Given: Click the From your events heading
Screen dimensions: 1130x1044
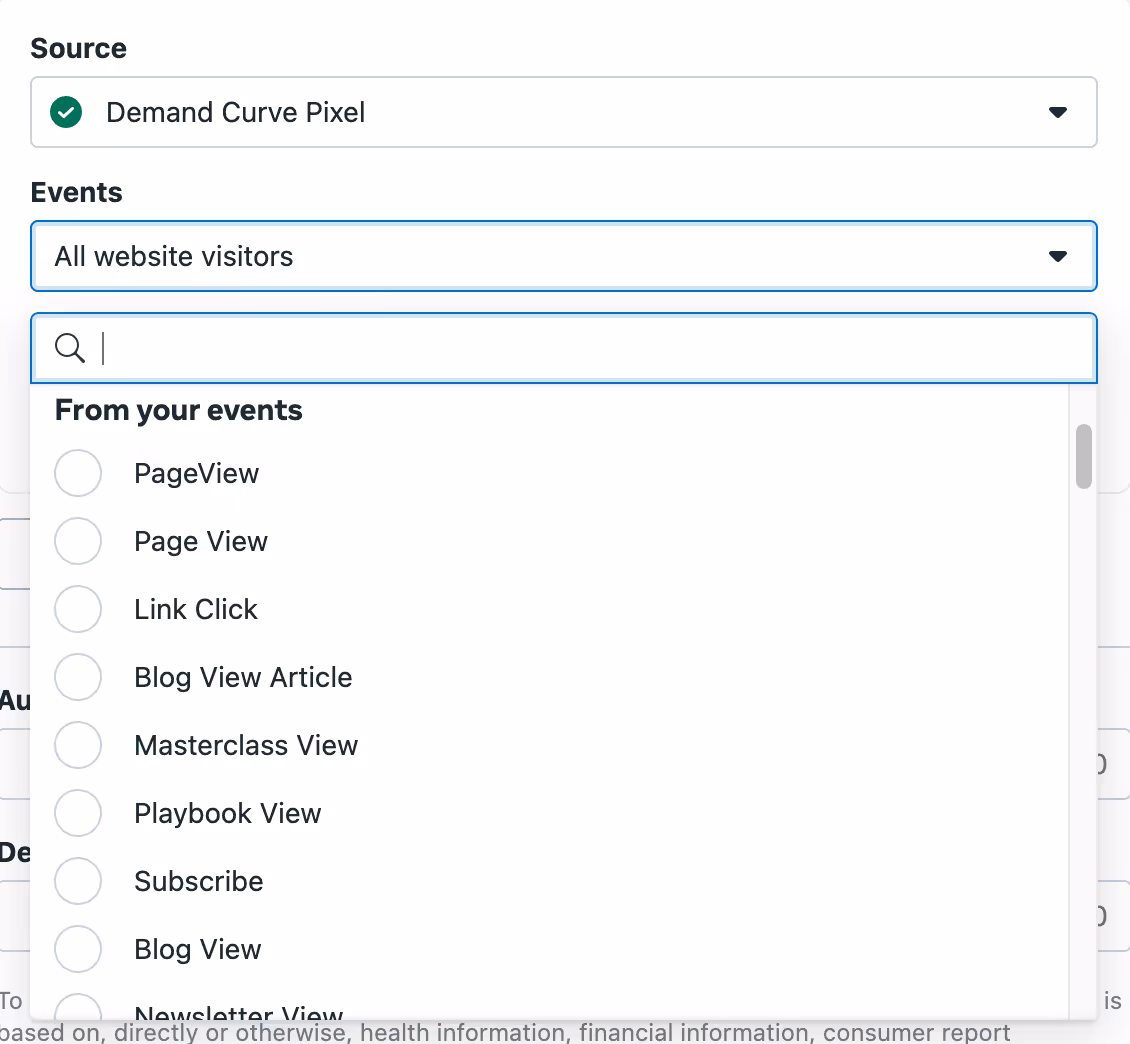Looking at the screenshot, I should [x=179, y=410].
